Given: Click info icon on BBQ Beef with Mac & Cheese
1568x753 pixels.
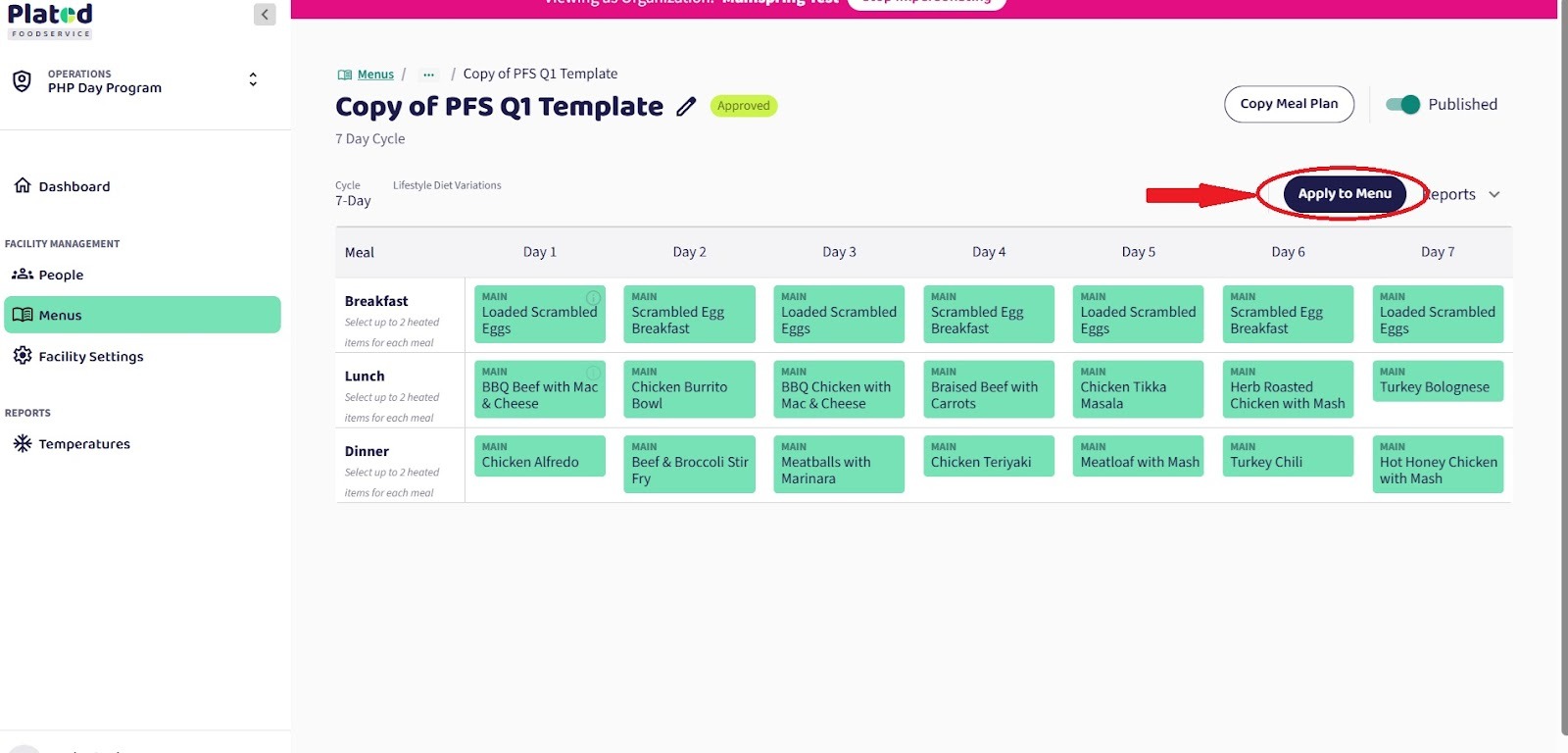Looking at the screenshot, I should 593,373.
